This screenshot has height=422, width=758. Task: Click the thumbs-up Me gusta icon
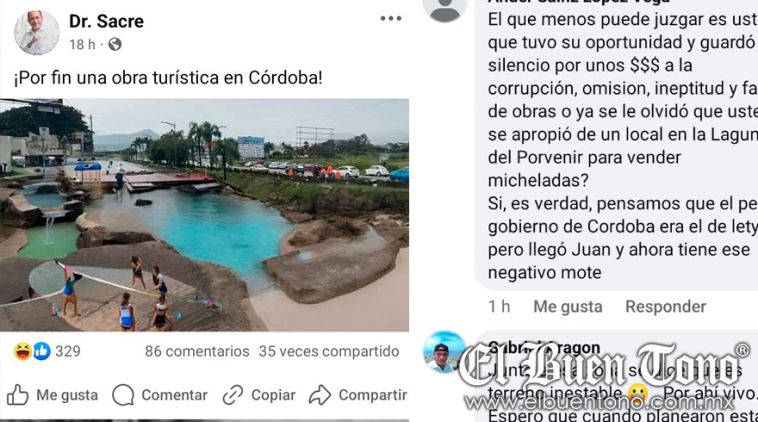pyautogui.click(x=17, y=395)
